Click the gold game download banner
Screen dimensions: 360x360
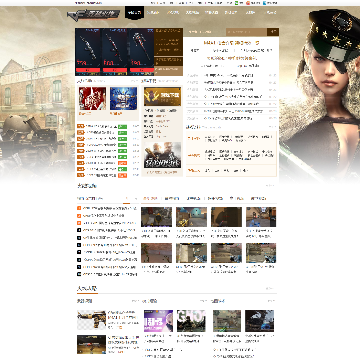pyautogui.click(x=163, y=97)
